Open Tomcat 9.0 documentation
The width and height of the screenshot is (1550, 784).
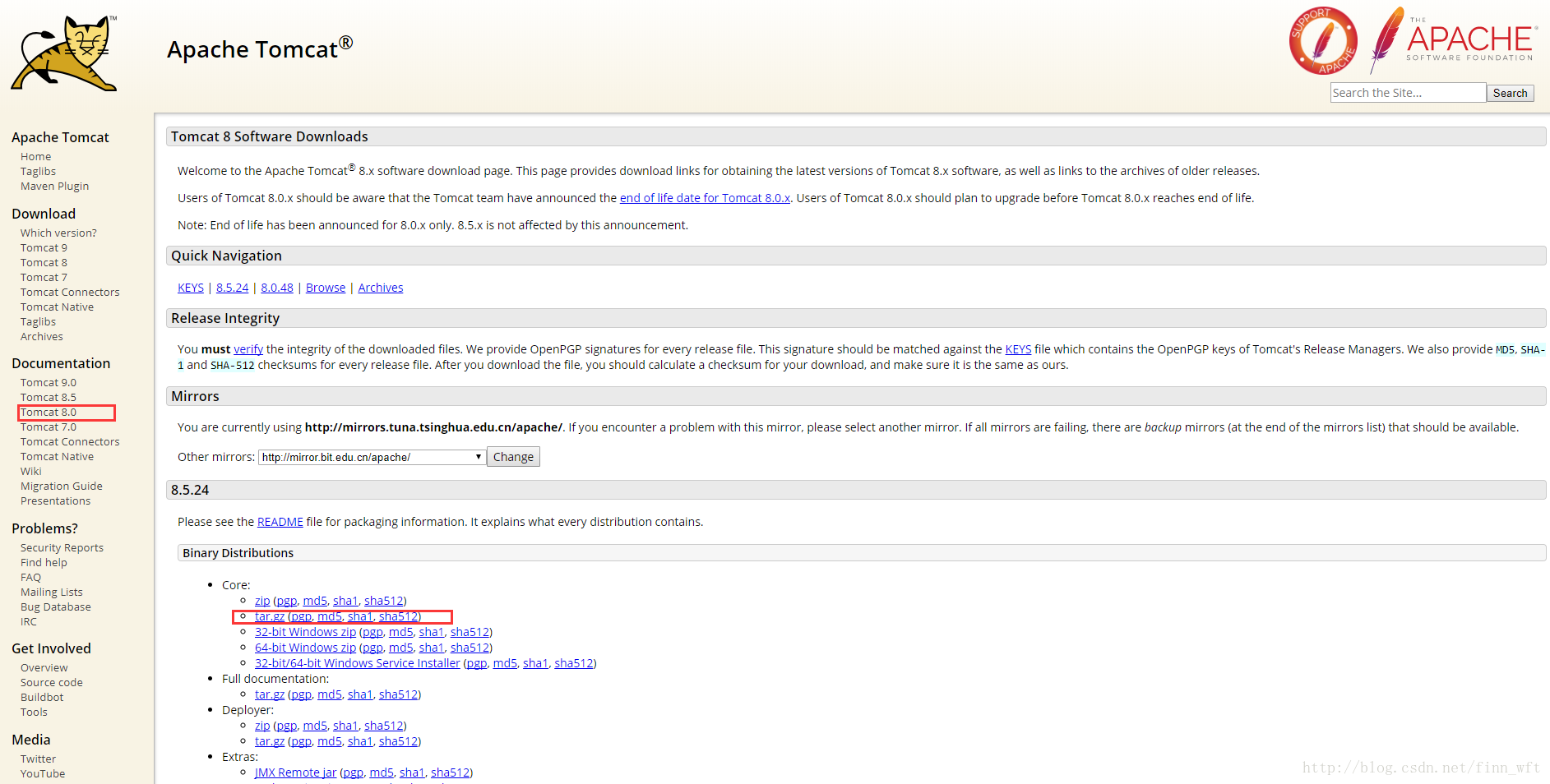tap(48, 383)
